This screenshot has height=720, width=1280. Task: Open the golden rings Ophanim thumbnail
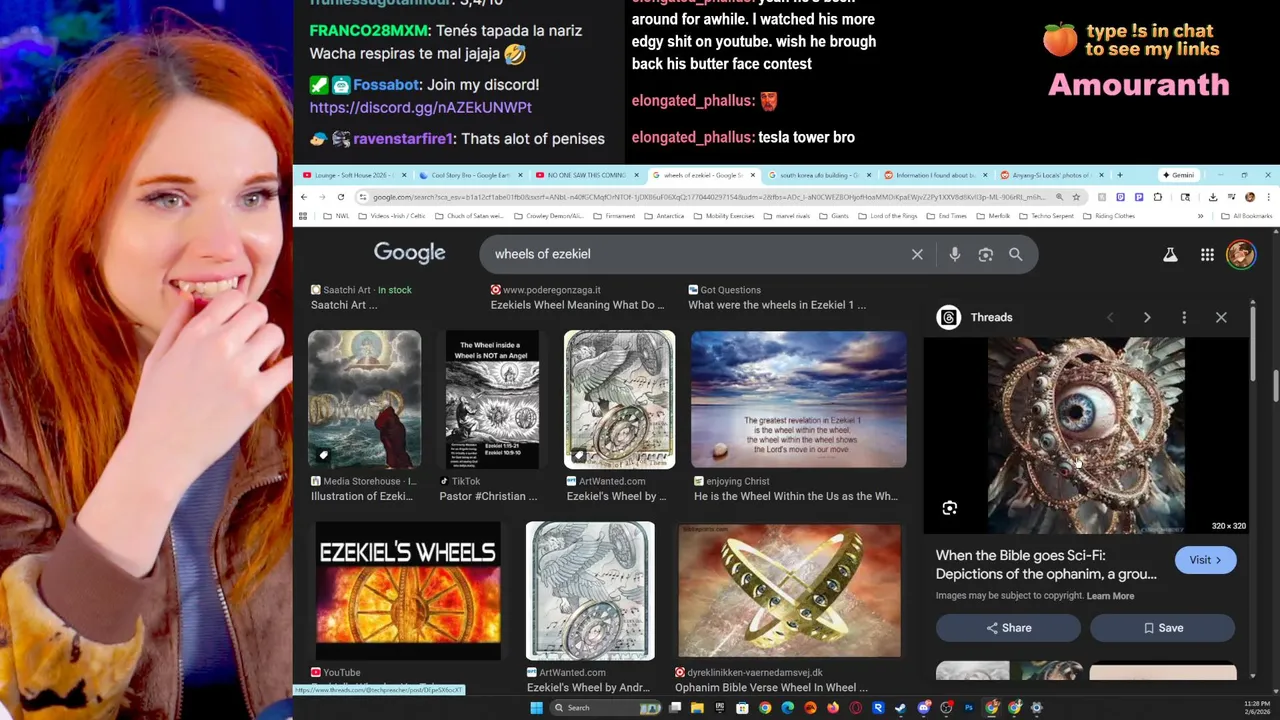[x=789, y=590]
